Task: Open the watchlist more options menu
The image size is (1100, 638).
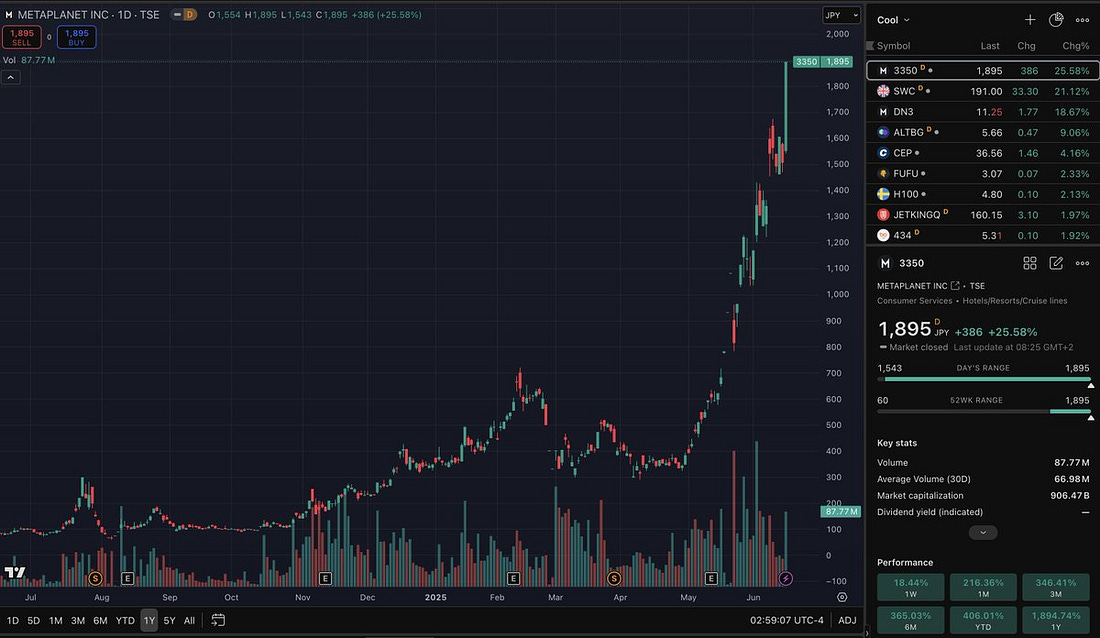Action: click(x=1082, y=20)
